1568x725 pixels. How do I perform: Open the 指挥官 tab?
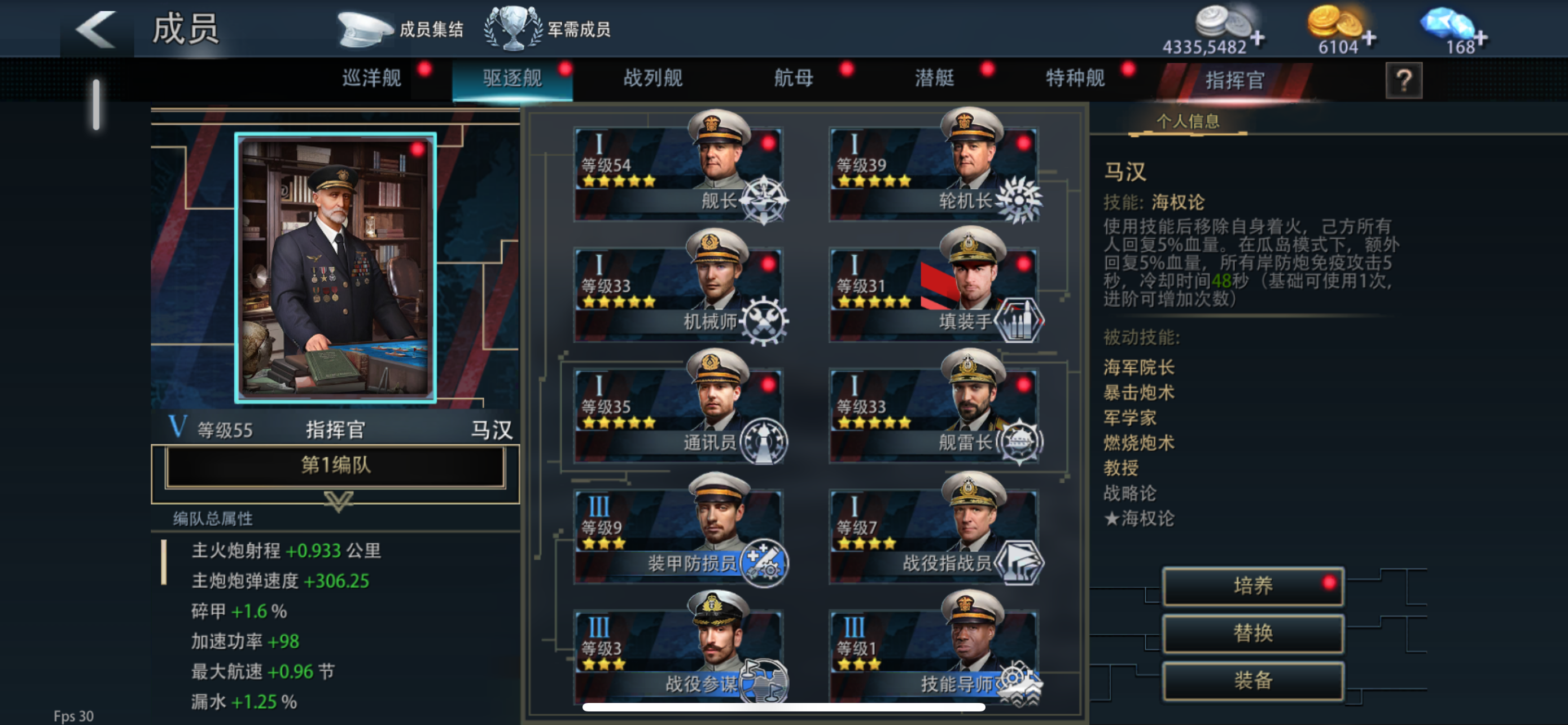[x=1234, y=80]
